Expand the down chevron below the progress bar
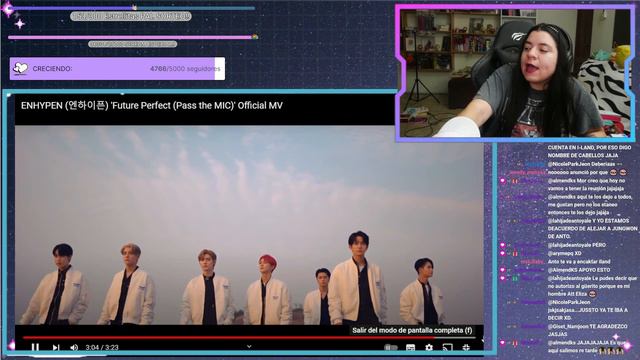Viewport: 640px width, 360px height. (x=249, y=347)
